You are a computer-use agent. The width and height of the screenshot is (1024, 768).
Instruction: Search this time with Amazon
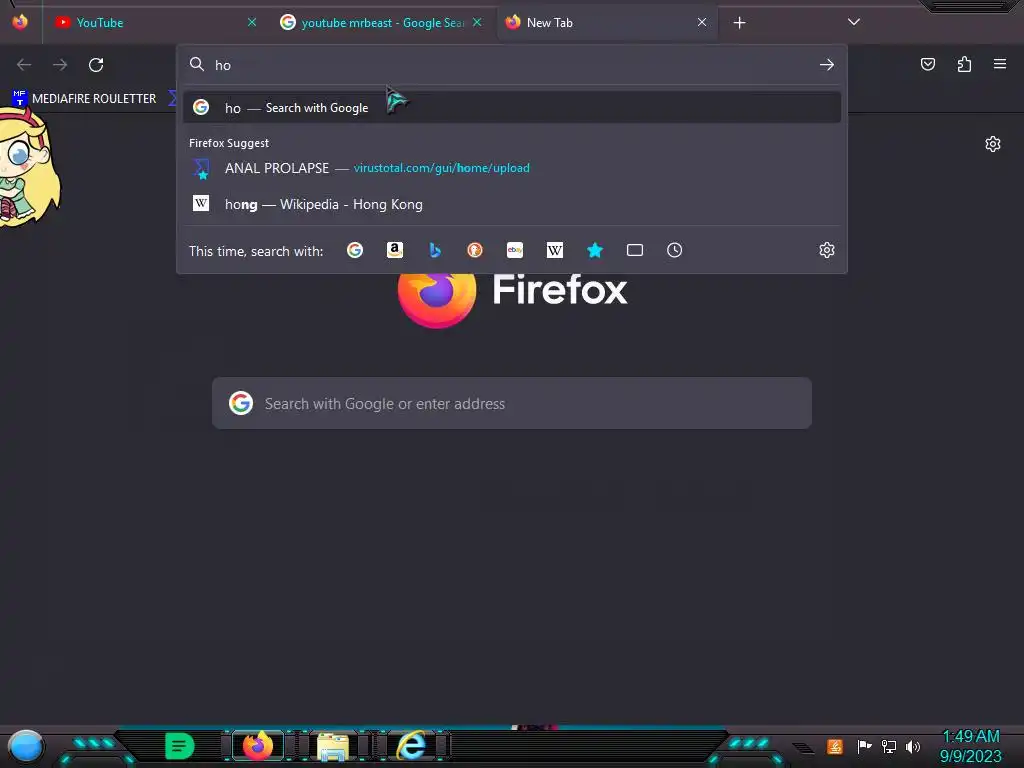(x=394, y=250)
